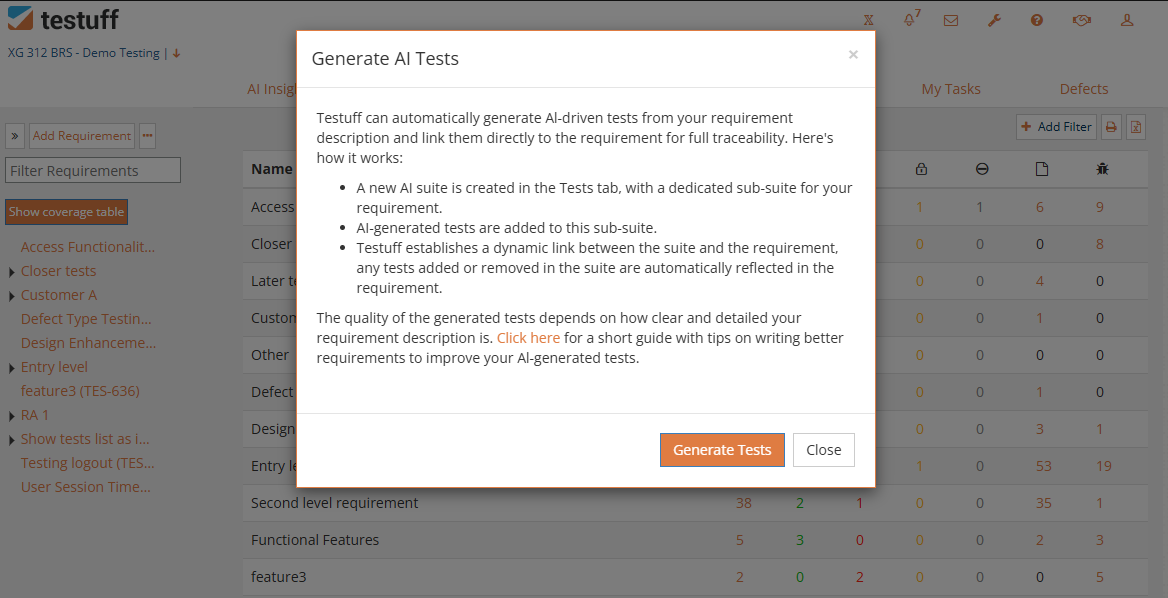Click document count 4 in the Later row
The width and height of the screenshot is (1168, 598).
pyautogui.click(x=1040, y=281)
